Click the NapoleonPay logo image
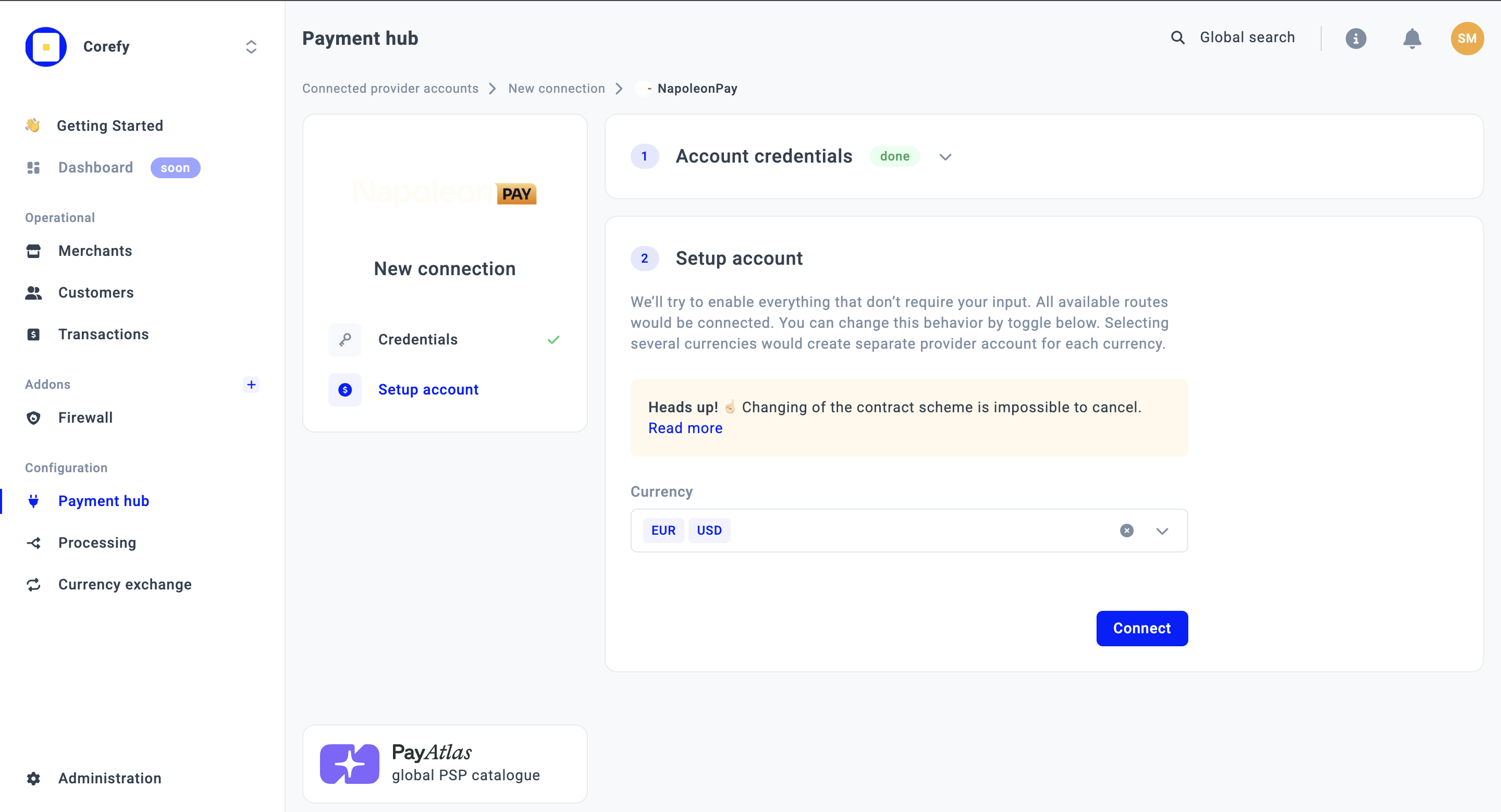 click(x=445, y=193)
